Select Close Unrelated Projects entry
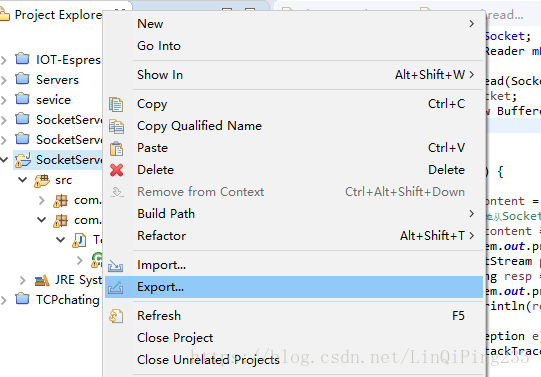The image size is (541, 377). 294,360
